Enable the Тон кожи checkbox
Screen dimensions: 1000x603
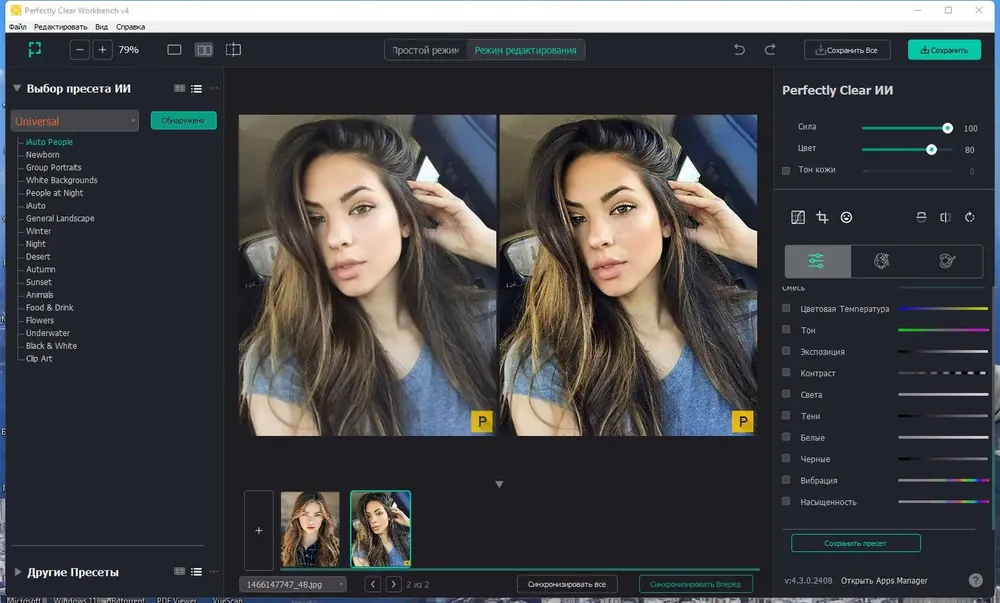(x=786, y=170)
